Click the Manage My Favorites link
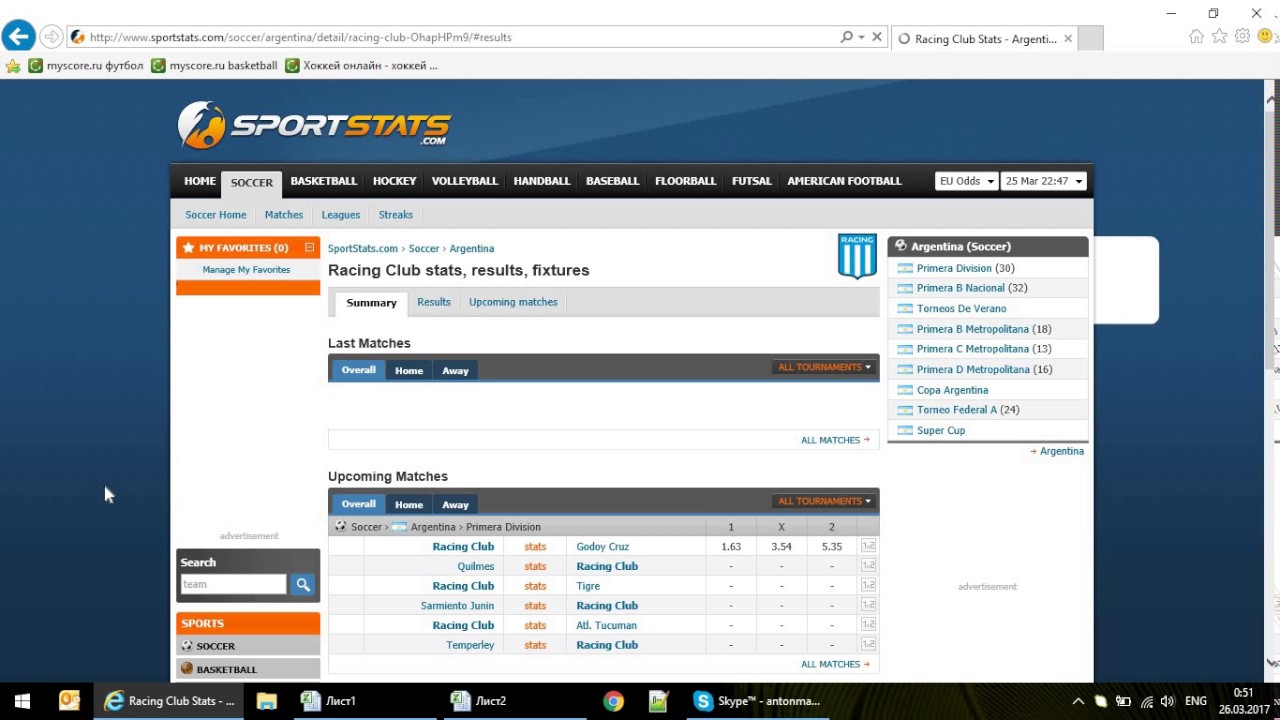Screen dimensions: 1280x720 246,270
